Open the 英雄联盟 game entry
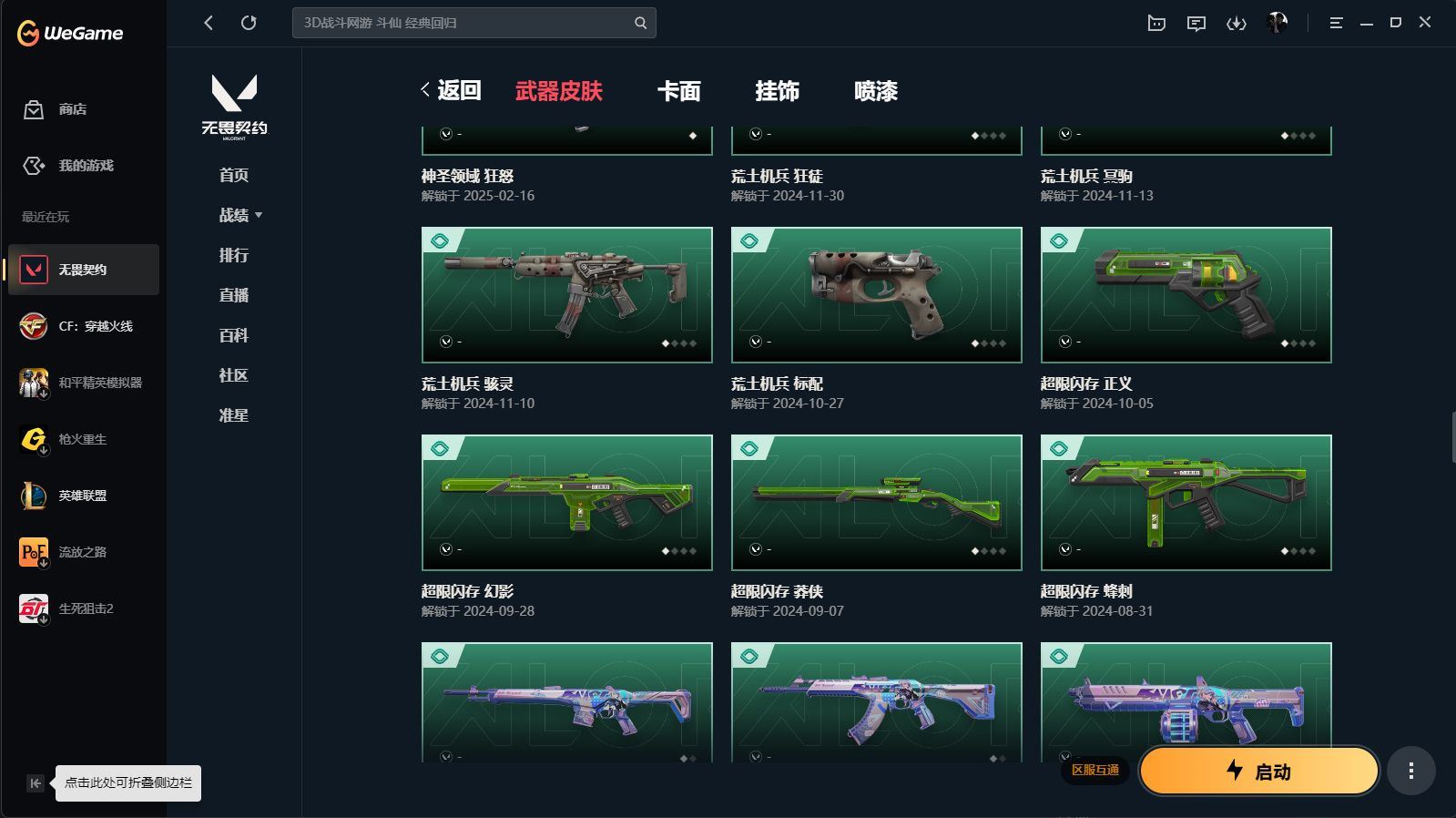The image size is (1456, 818). tap(84, 496)
